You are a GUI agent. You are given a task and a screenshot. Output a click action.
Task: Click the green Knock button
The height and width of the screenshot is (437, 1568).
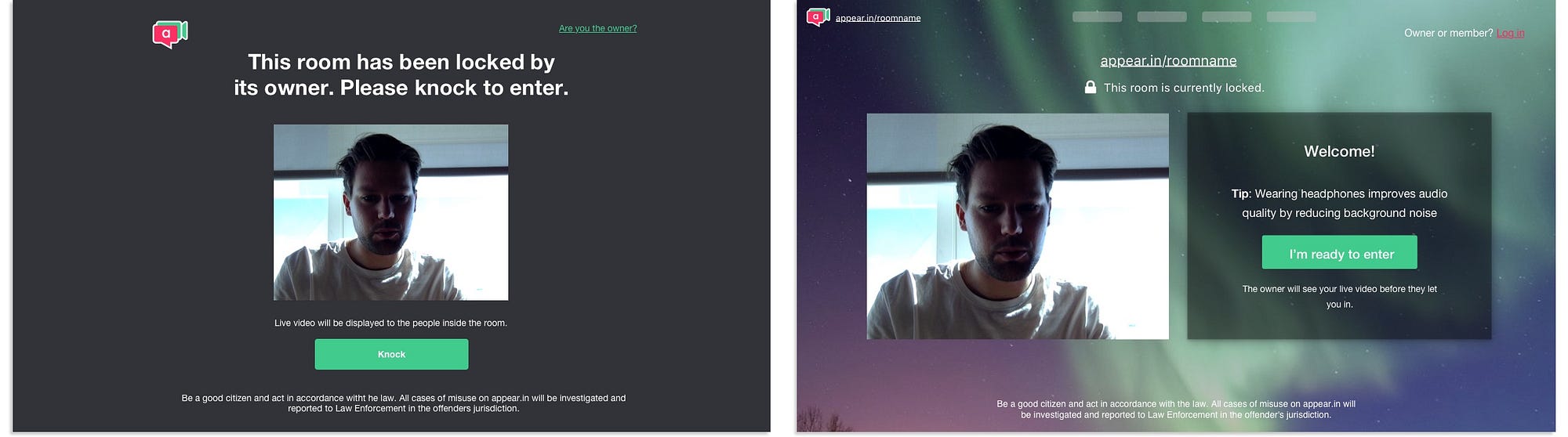[x=391, y=354]
